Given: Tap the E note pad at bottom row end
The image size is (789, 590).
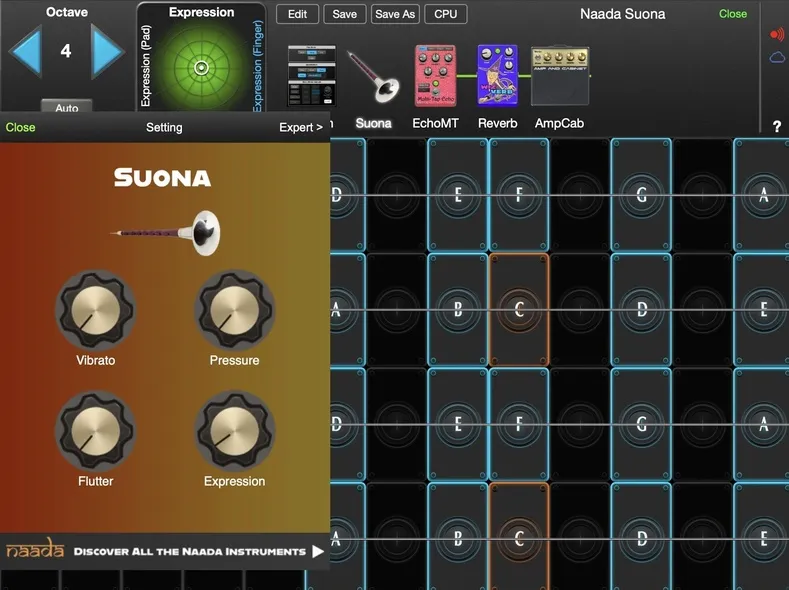Looking at the screenshot, I should tap(763, 537).
